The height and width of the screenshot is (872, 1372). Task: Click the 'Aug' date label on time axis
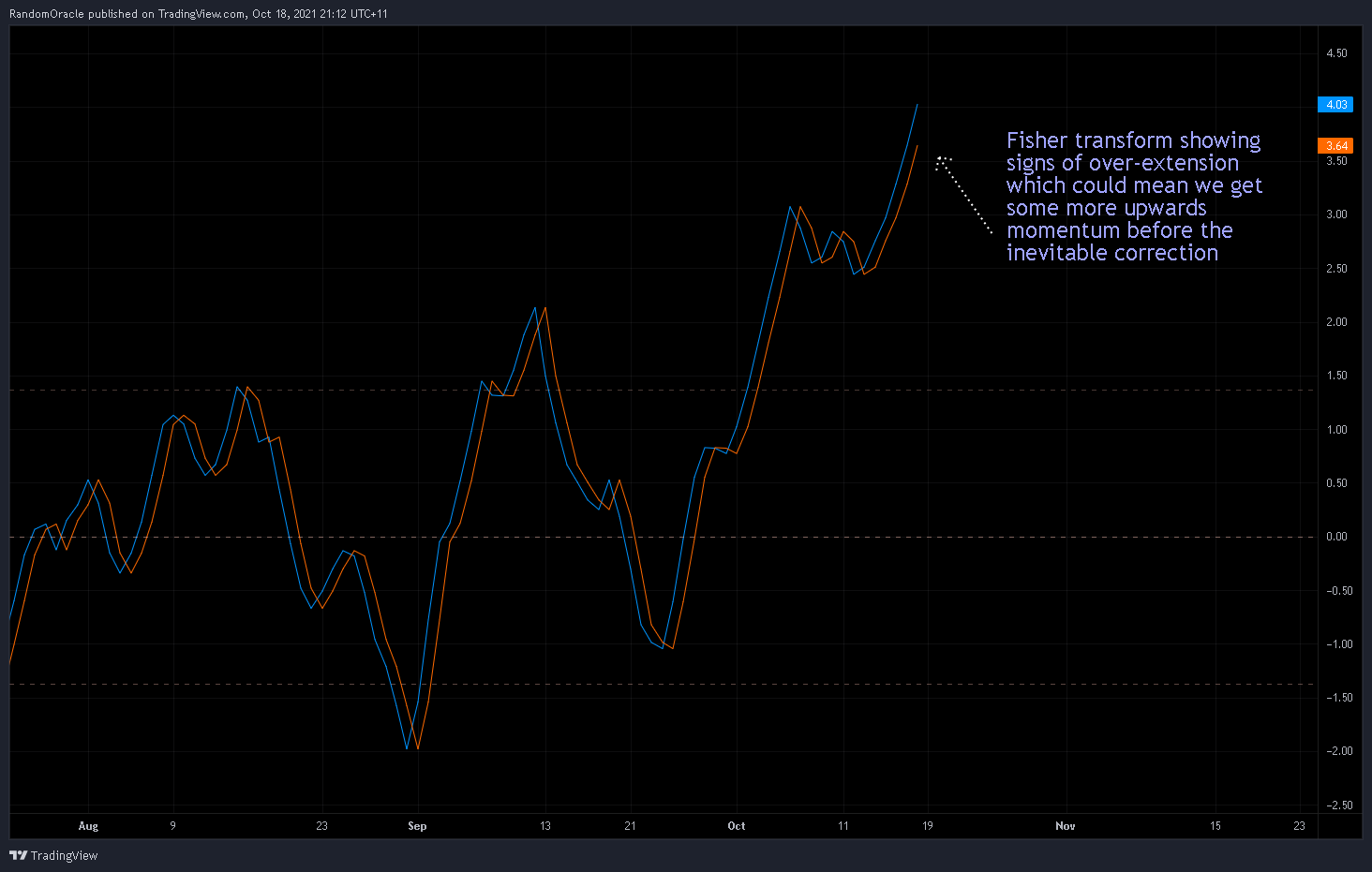pyautogui.click(x=88, y=826)
